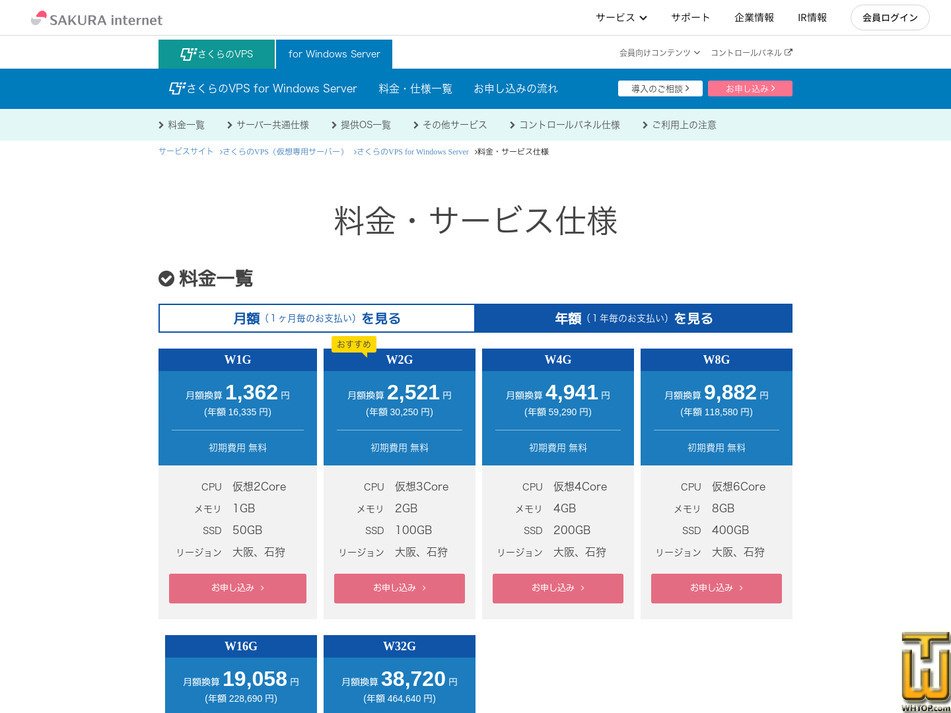Click the 38,720 monthly price
This screenshot has width=951, height=713.
point(413,679)
